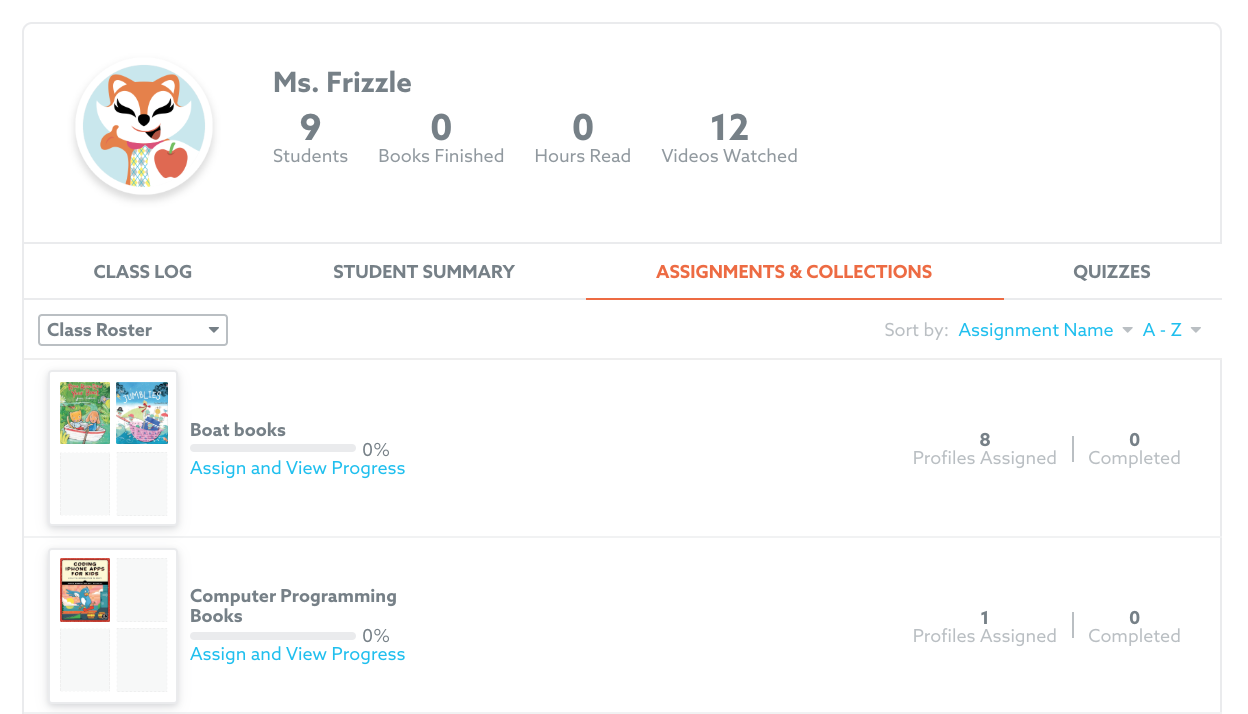
Task: Click Ms. Frizzle's fox avatar
Action: (x=146, y=127)
